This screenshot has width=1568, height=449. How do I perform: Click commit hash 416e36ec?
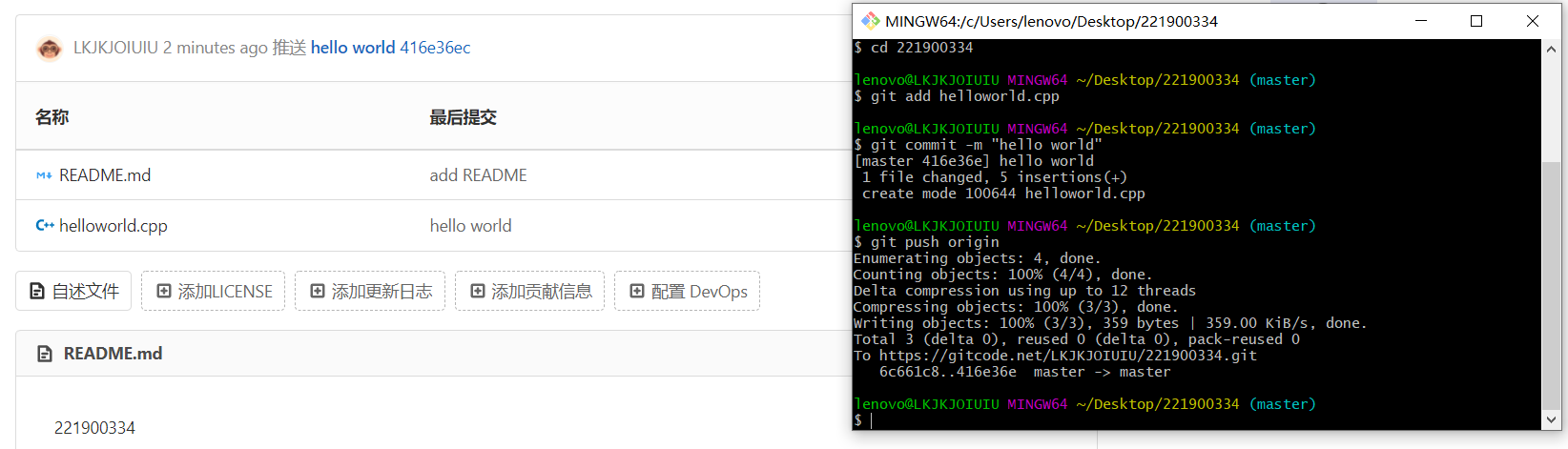coord(436,48)
